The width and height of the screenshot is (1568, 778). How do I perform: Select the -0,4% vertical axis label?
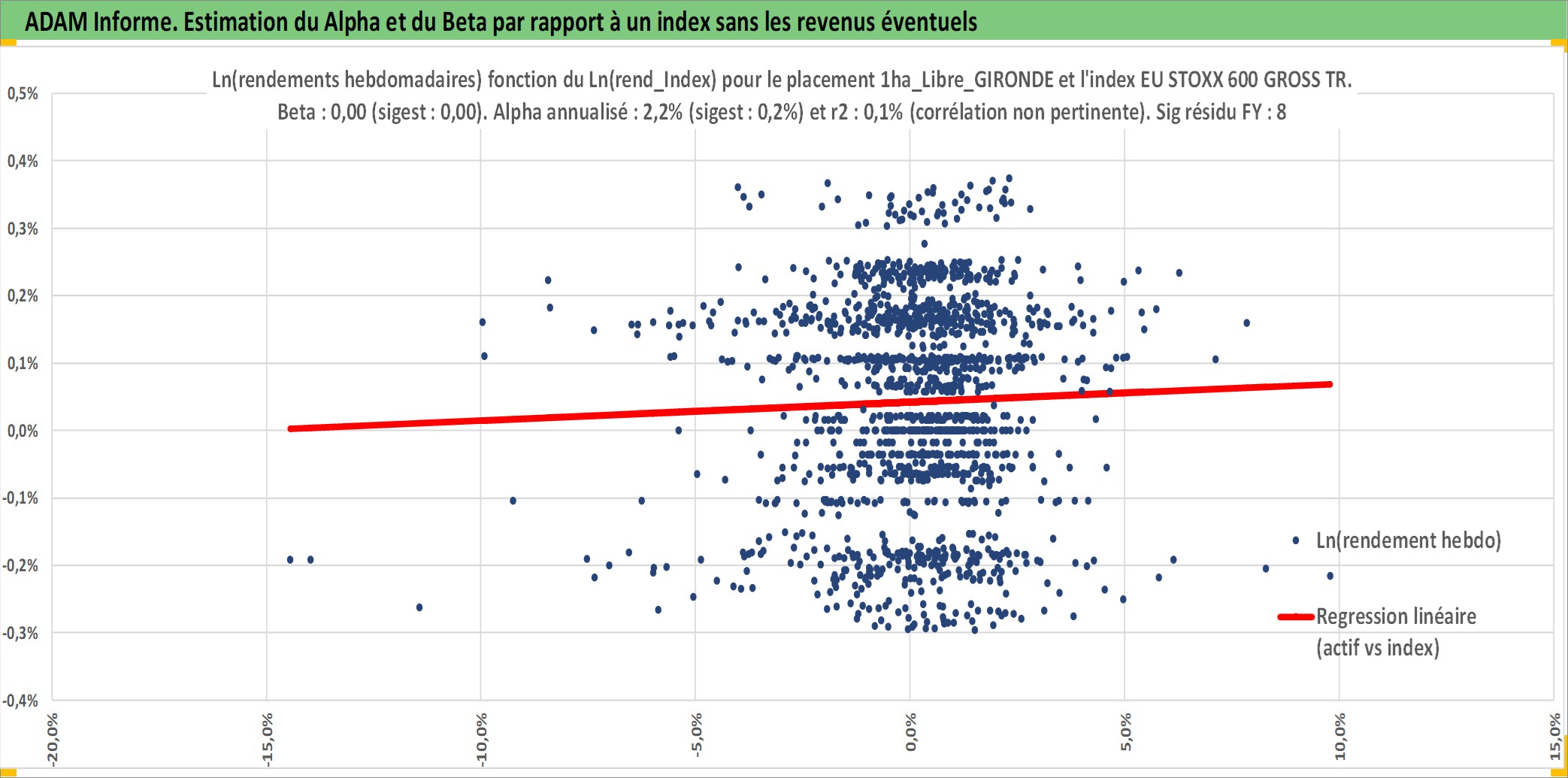20,701
